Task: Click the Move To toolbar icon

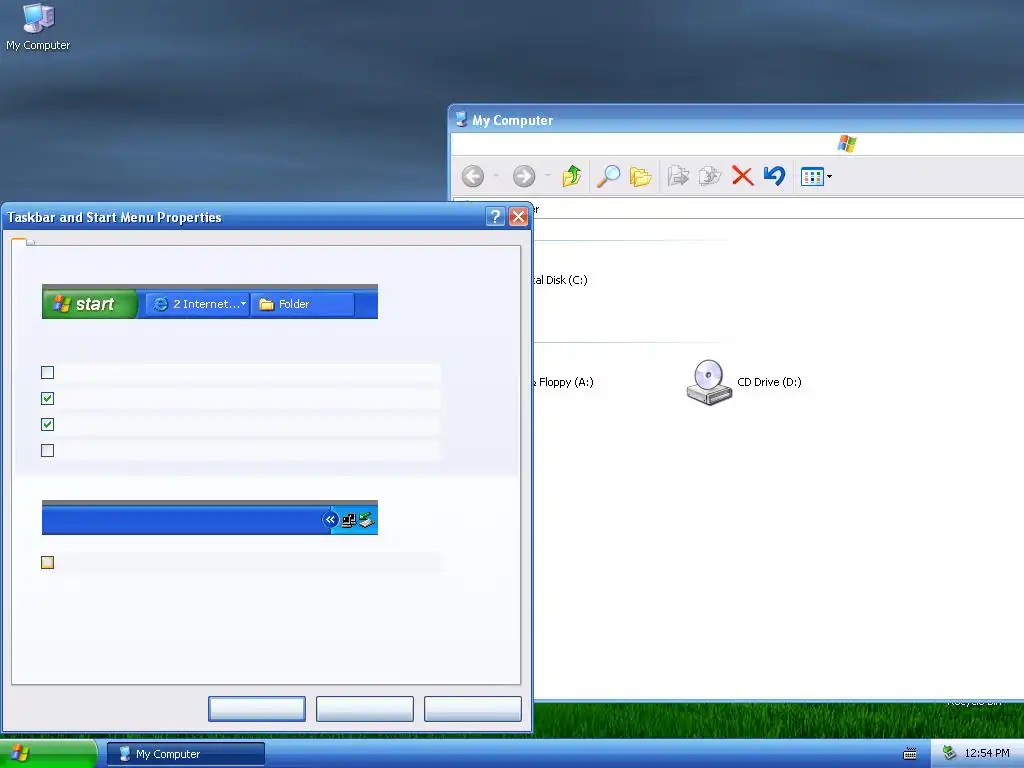Action: coord(679,176)
